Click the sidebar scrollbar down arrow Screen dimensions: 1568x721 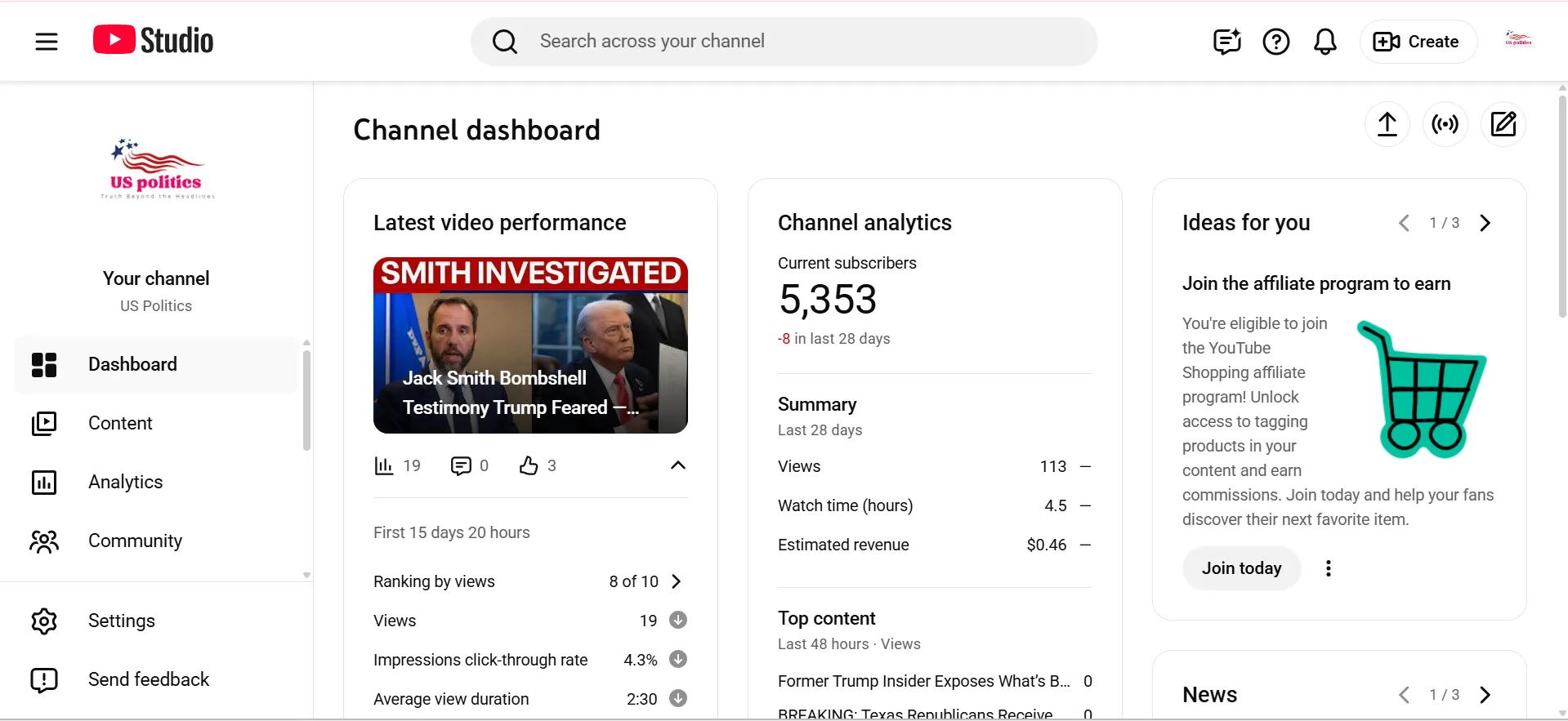pos(306,575)
